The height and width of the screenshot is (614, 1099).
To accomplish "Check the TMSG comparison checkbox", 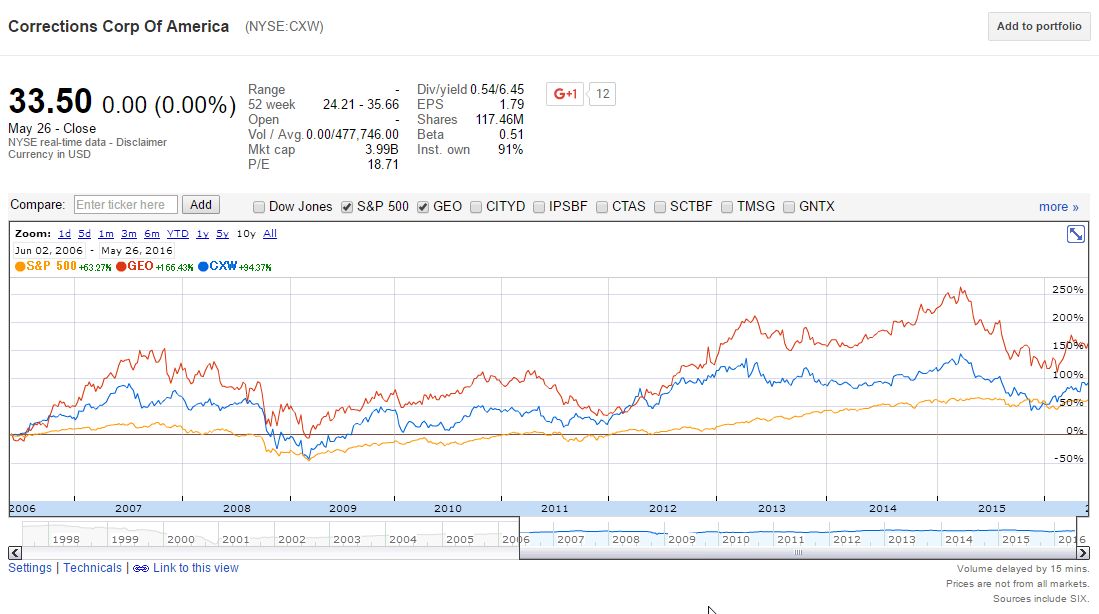I will 727,207.
